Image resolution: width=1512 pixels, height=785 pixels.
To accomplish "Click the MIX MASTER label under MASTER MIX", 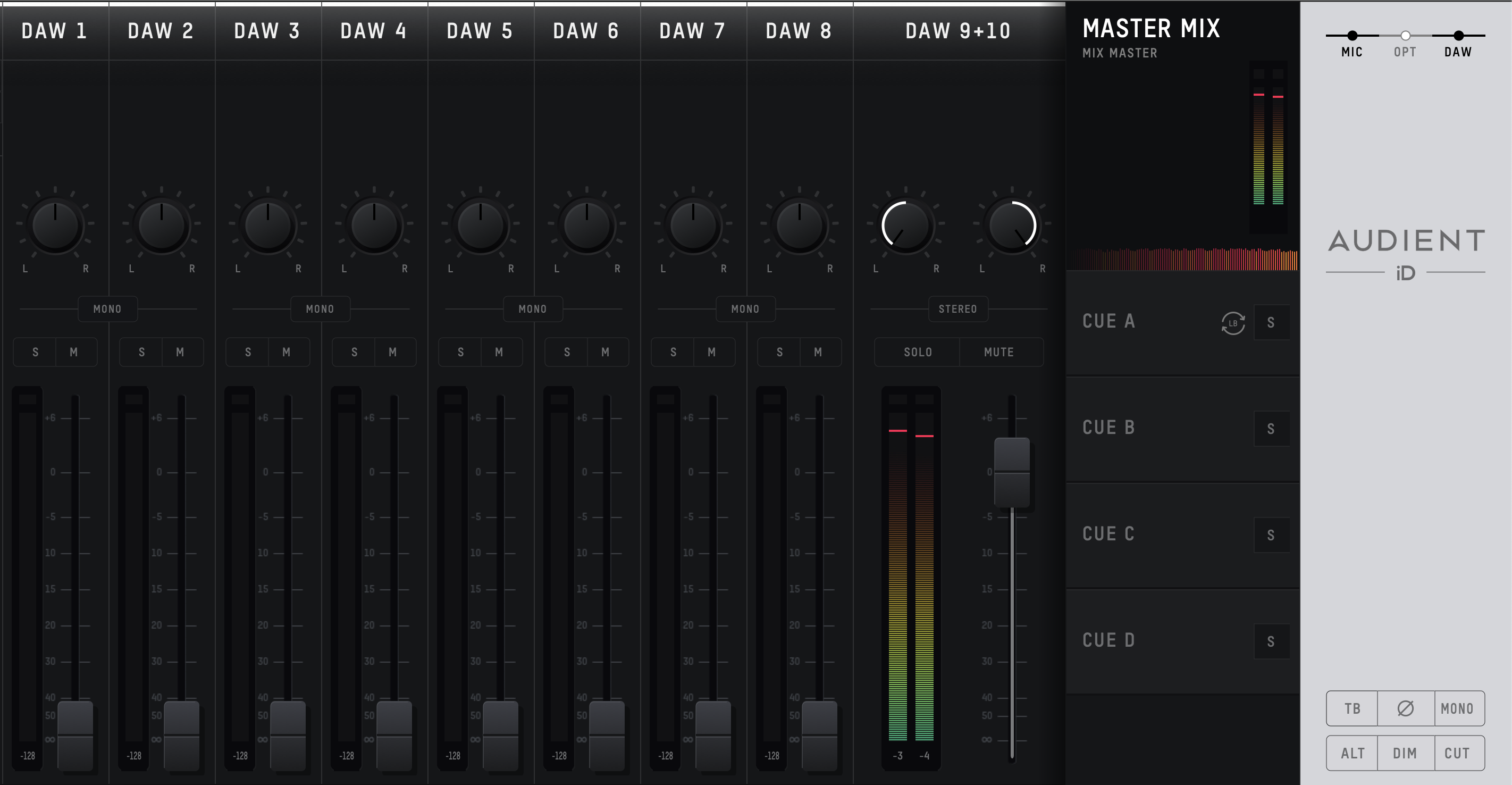I will point(1119,53).
